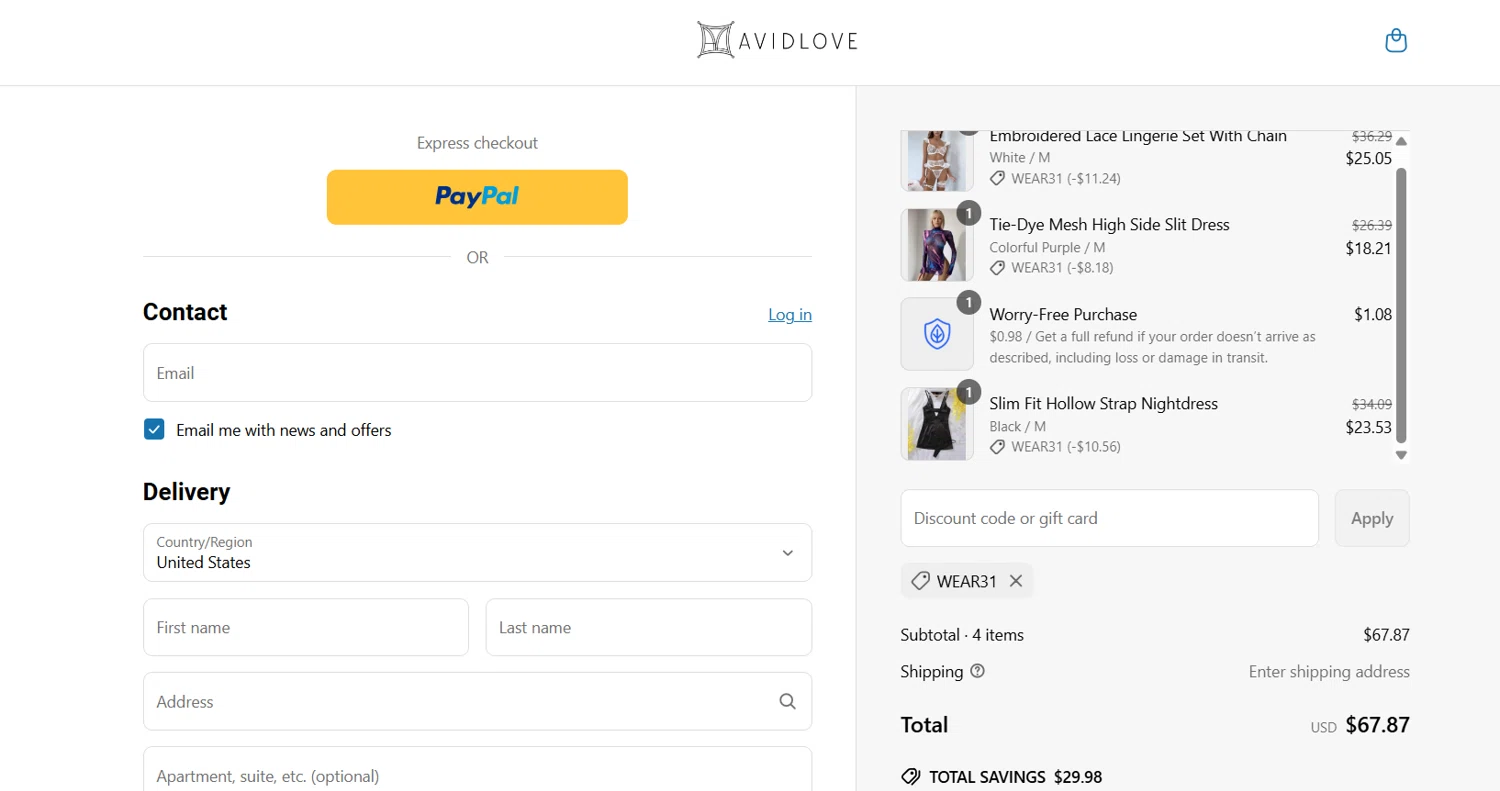Click the address search magnifier icon
The image size is (1500, 791).
(x=788, y=701)
